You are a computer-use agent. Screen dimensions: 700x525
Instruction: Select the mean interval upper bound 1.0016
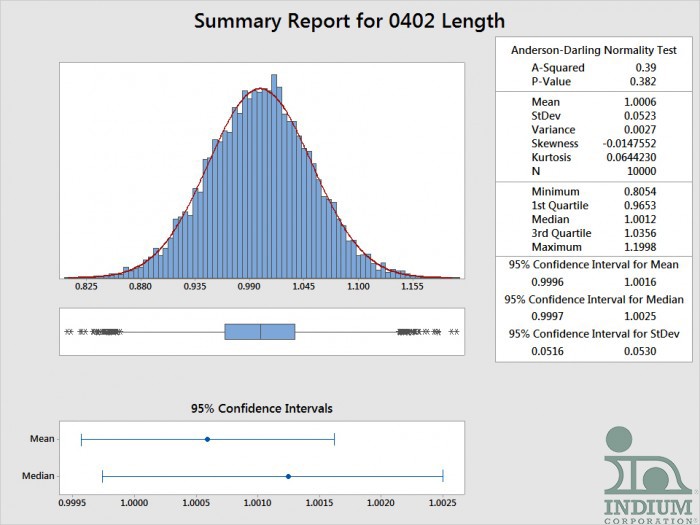coord(640,282)
